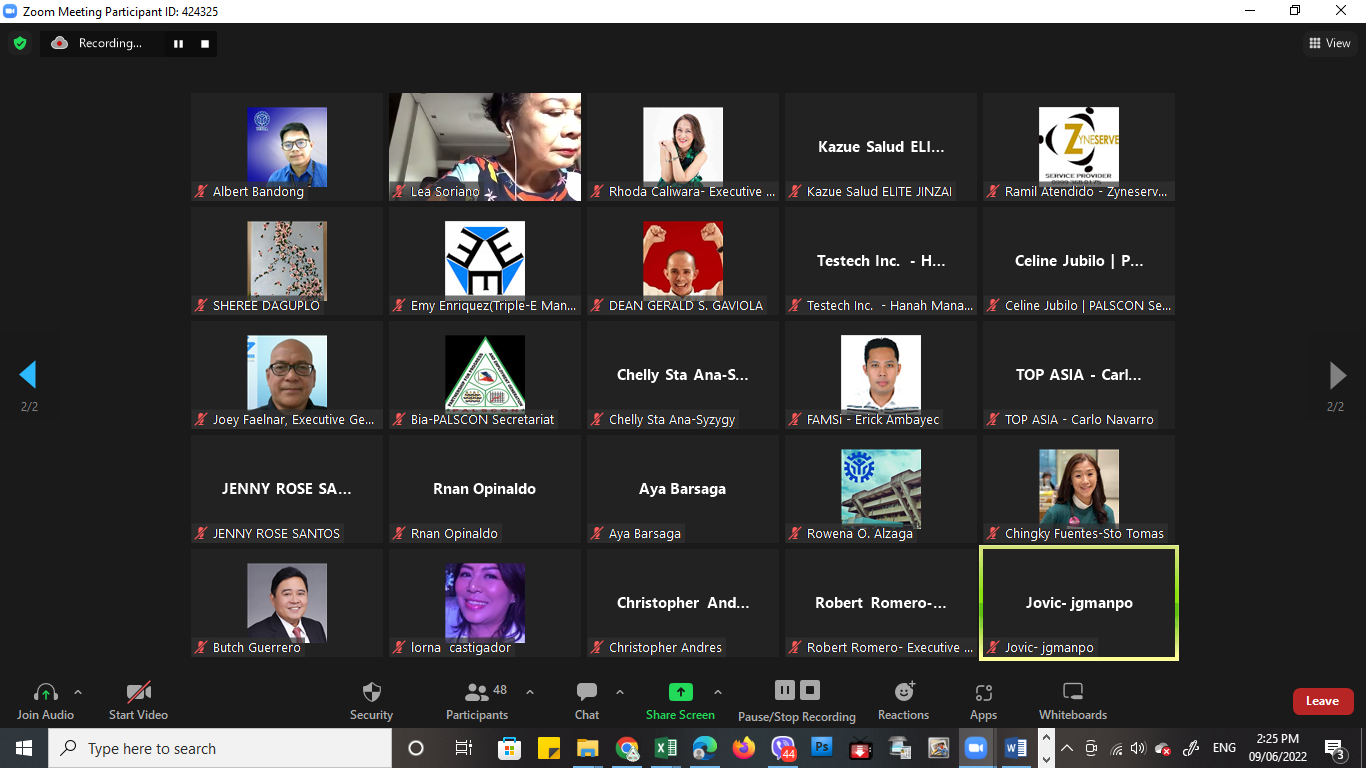The image size is (1366, 768).
Task: Open Whiteboards
Action: tap(1073, 701)
